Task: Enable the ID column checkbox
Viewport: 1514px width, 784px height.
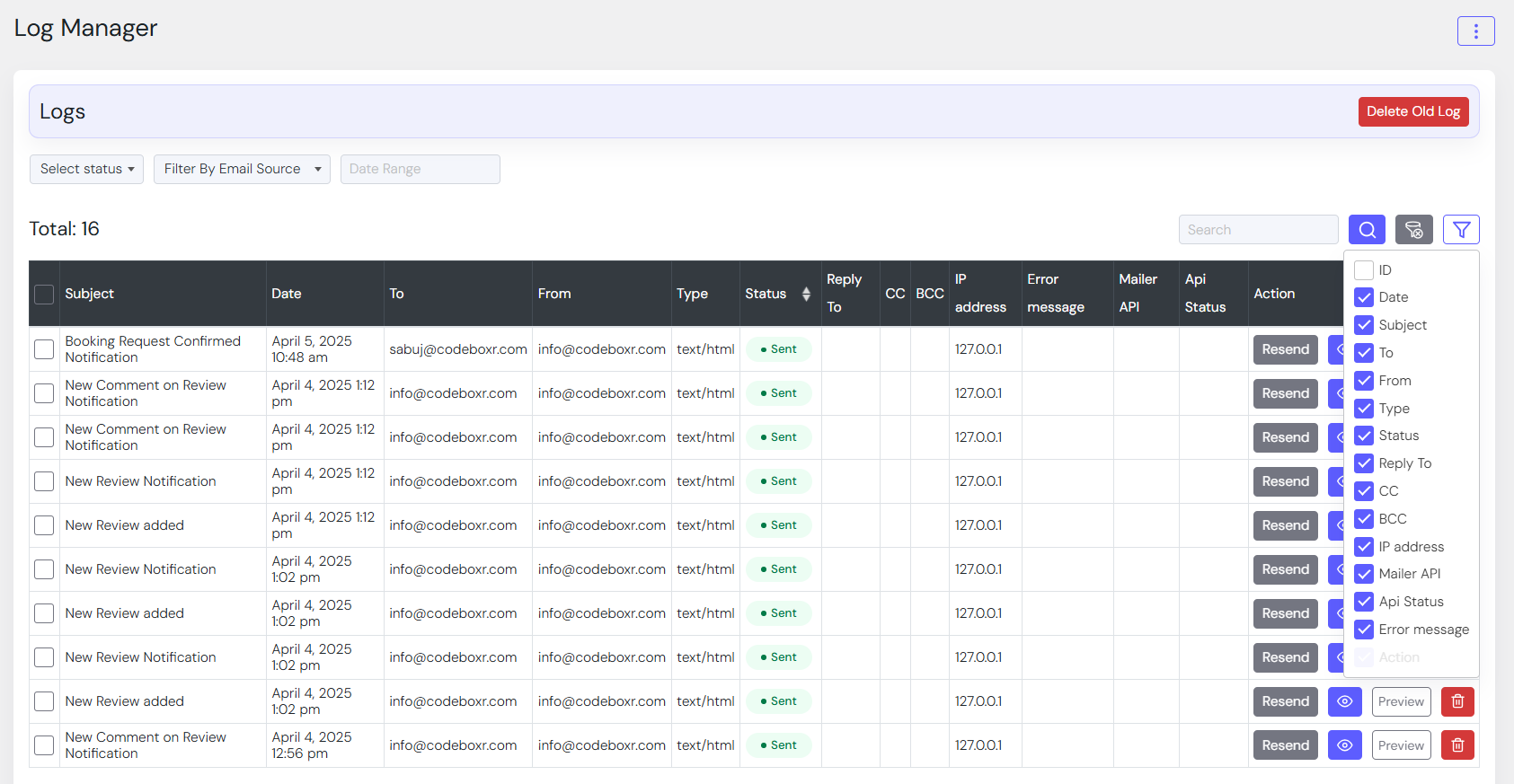Action: tap(1364, 270)
